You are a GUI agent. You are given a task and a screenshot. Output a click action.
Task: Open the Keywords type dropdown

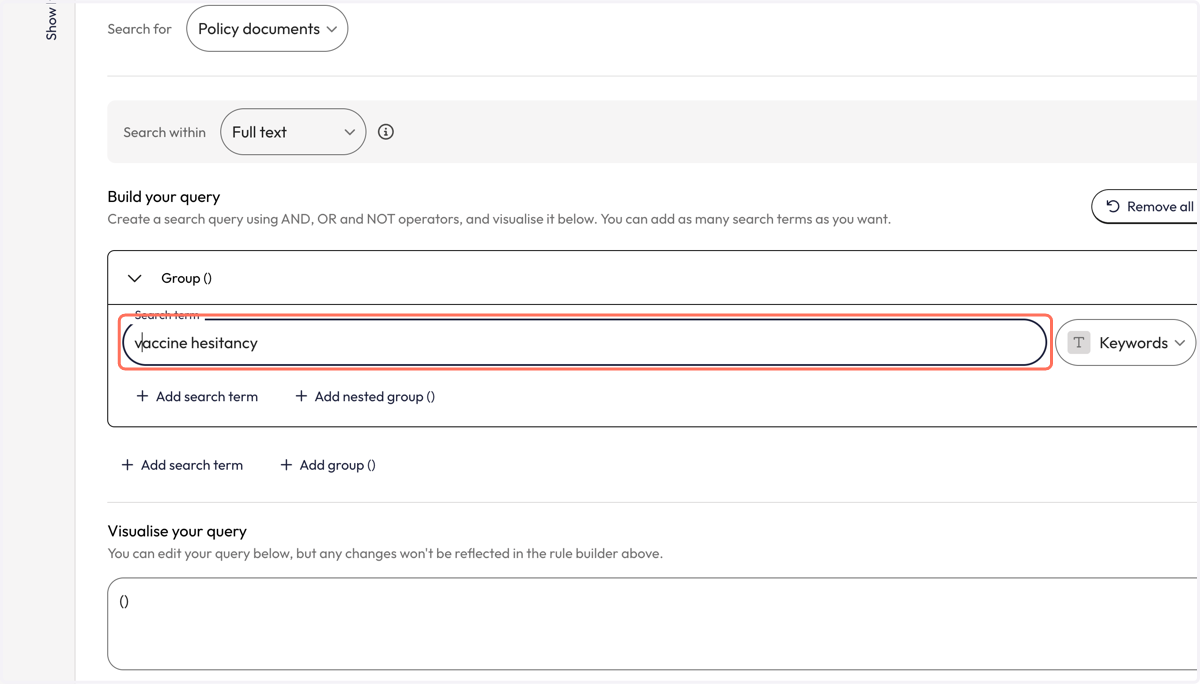1126,343
